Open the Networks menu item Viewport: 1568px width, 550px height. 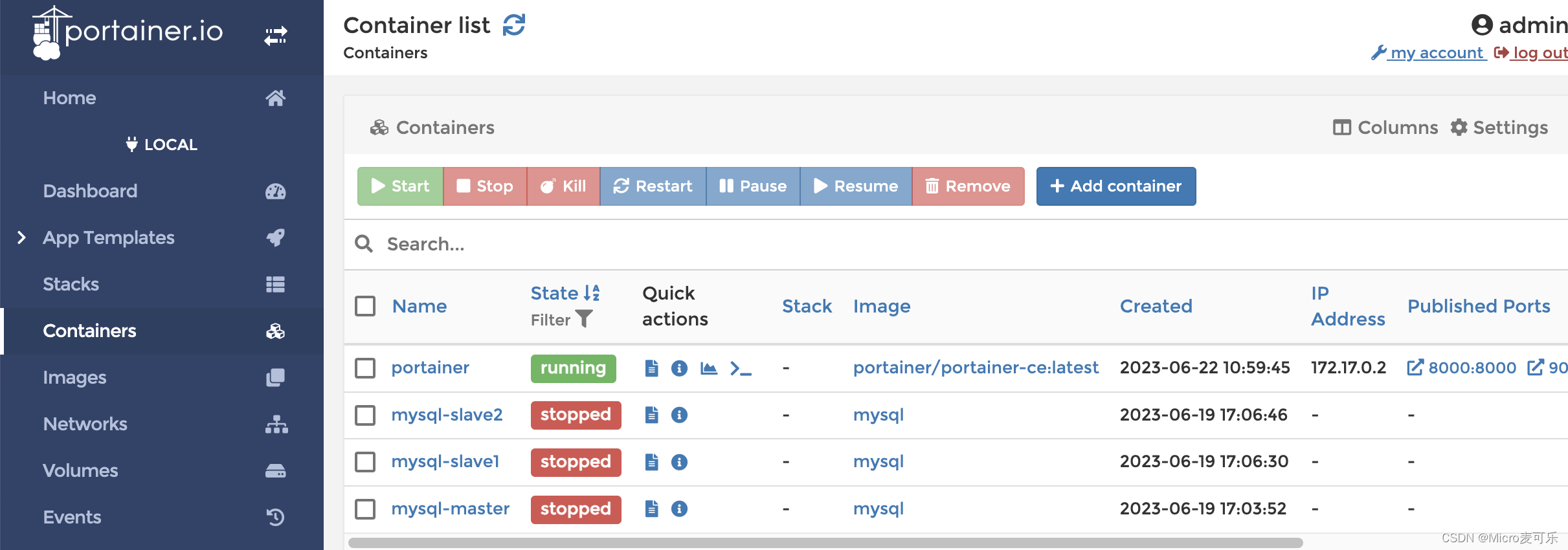(x=162, y=424)
